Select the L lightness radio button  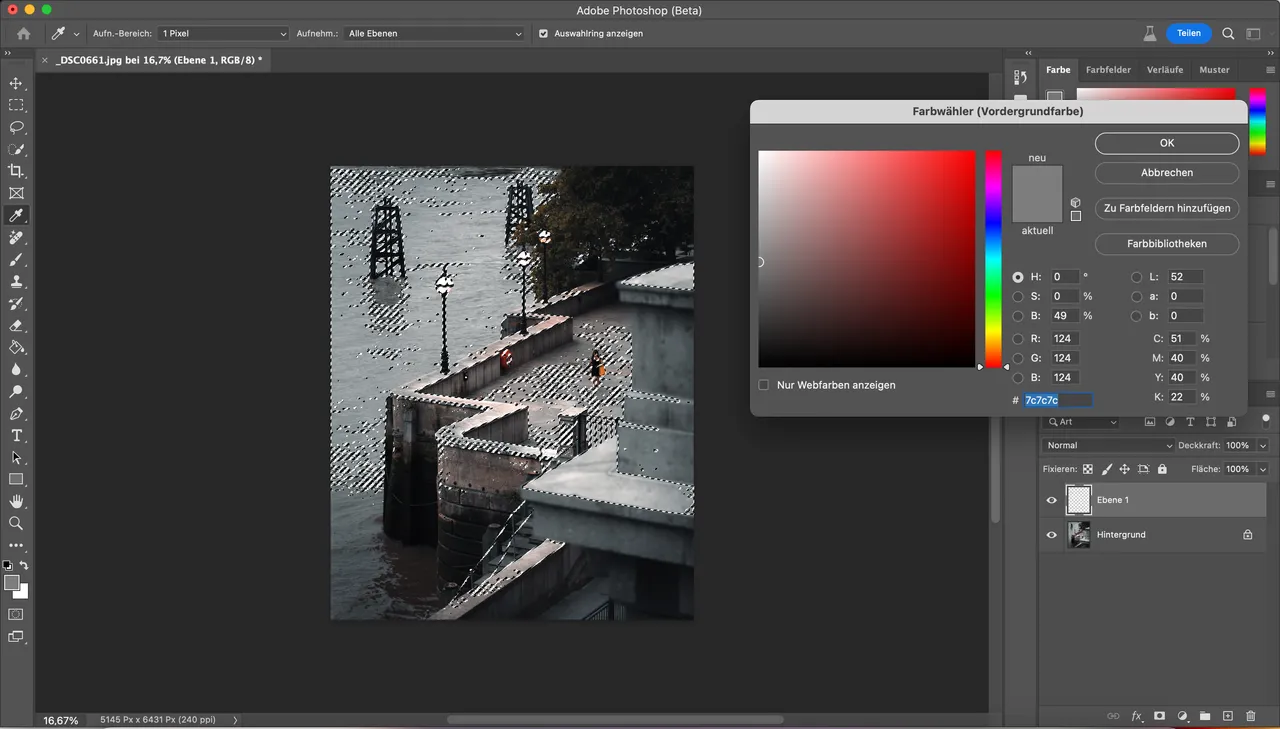click(1136, 277)
